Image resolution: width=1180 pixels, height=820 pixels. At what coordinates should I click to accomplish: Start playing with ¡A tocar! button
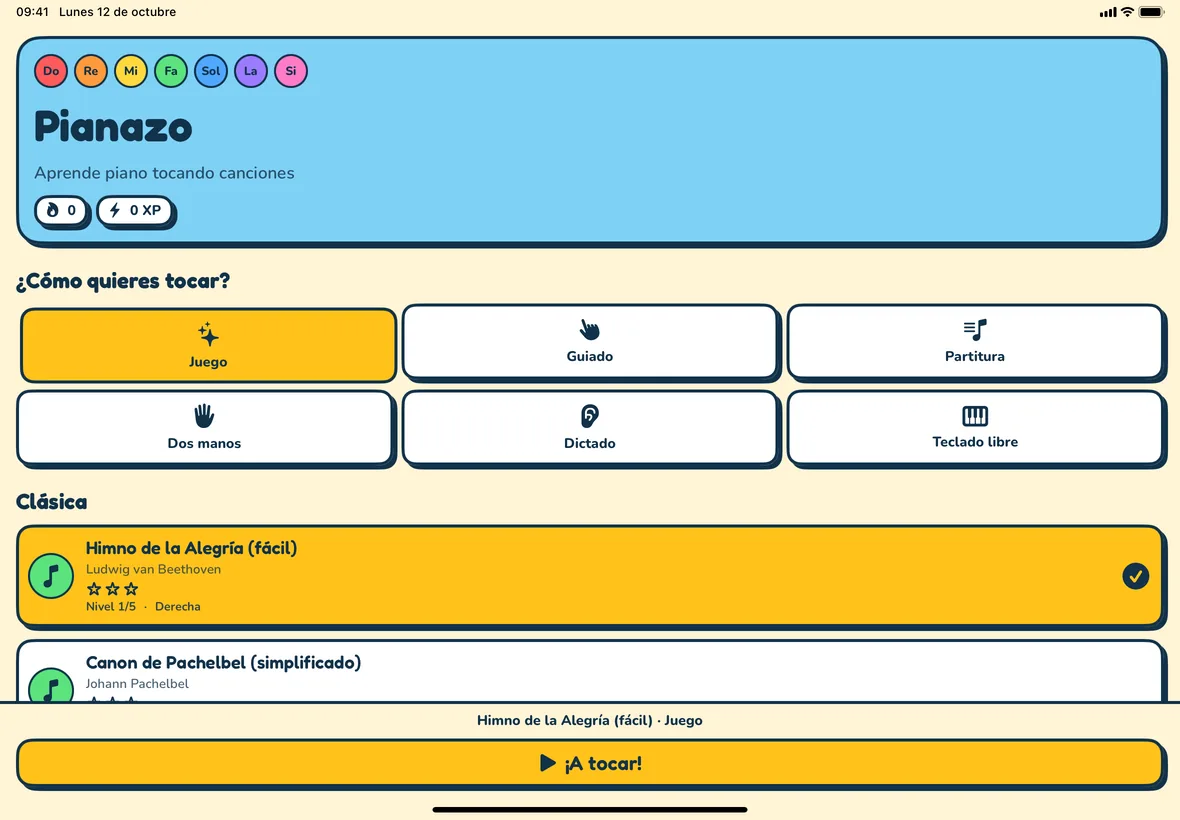(x=590, y=764)
